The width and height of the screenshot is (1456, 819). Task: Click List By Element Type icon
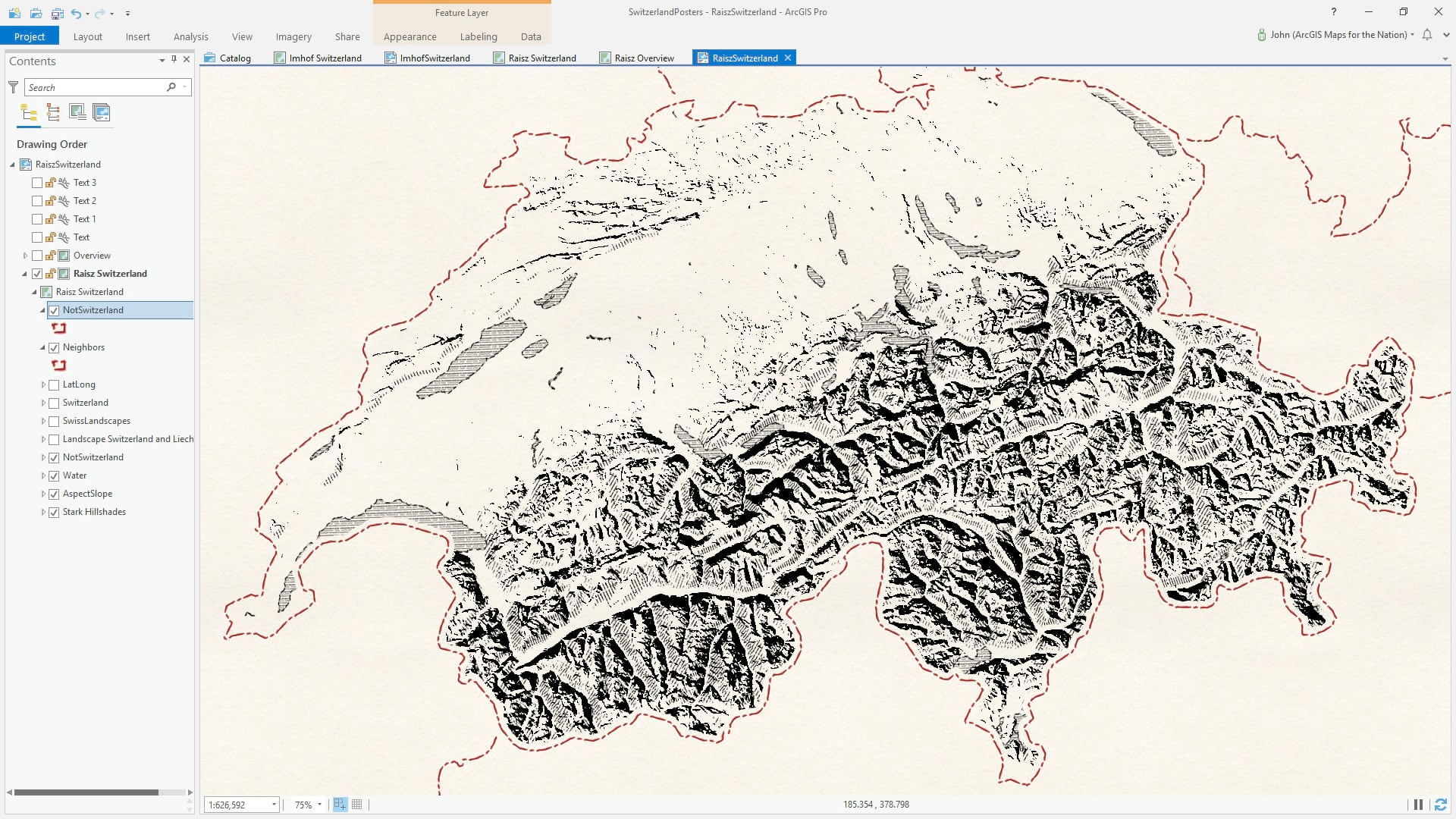coord(53,113)
